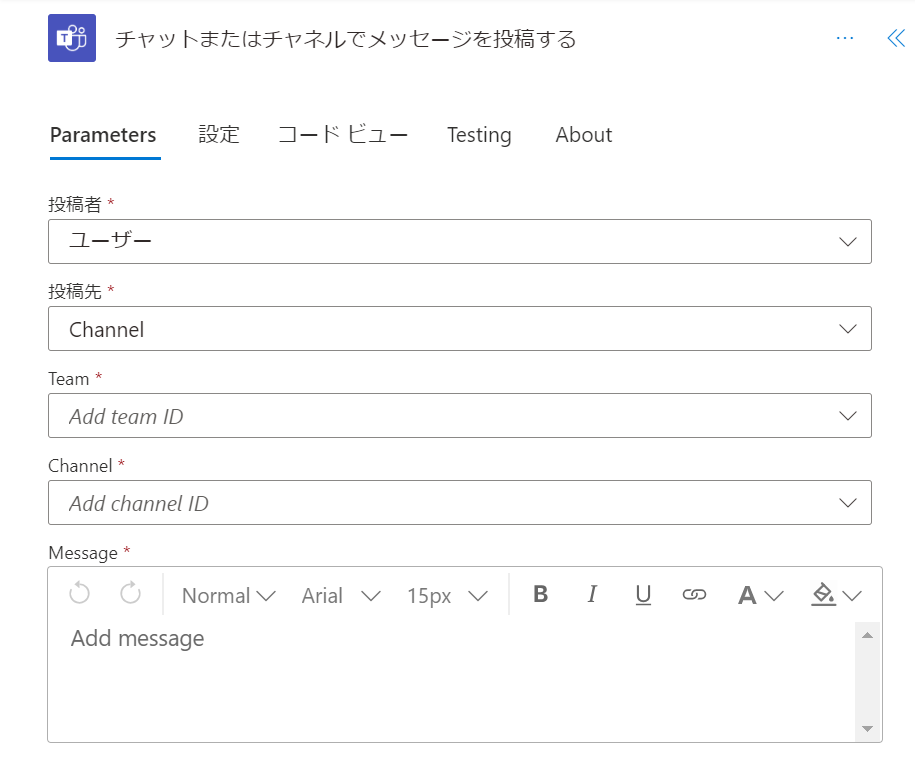The image size is (915, 782).
Task: Toggle italic formatting for the message
Action: tap(592, 594)
